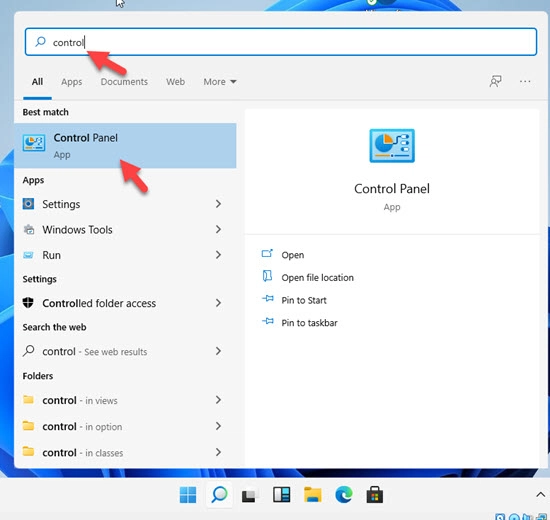Click the folder icon for control in views

point(28,399)
